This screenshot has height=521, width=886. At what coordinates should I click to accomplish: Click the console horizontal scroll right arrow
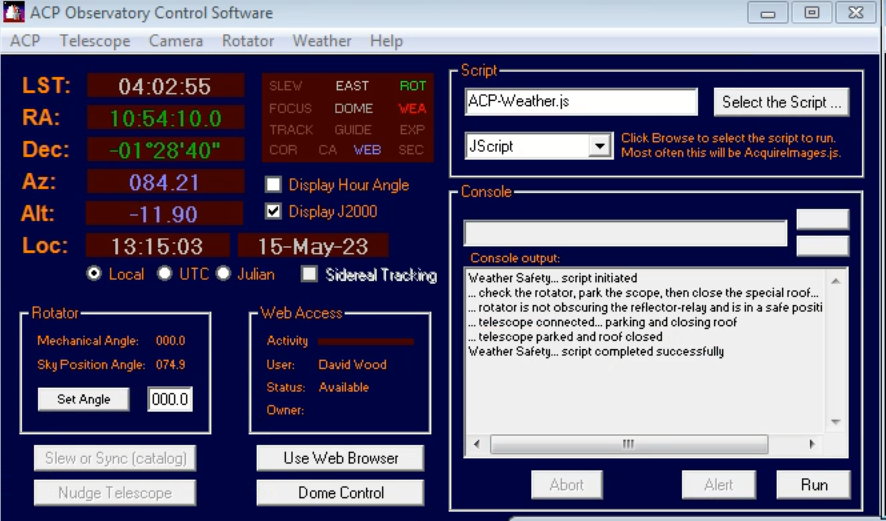(812, 444)
